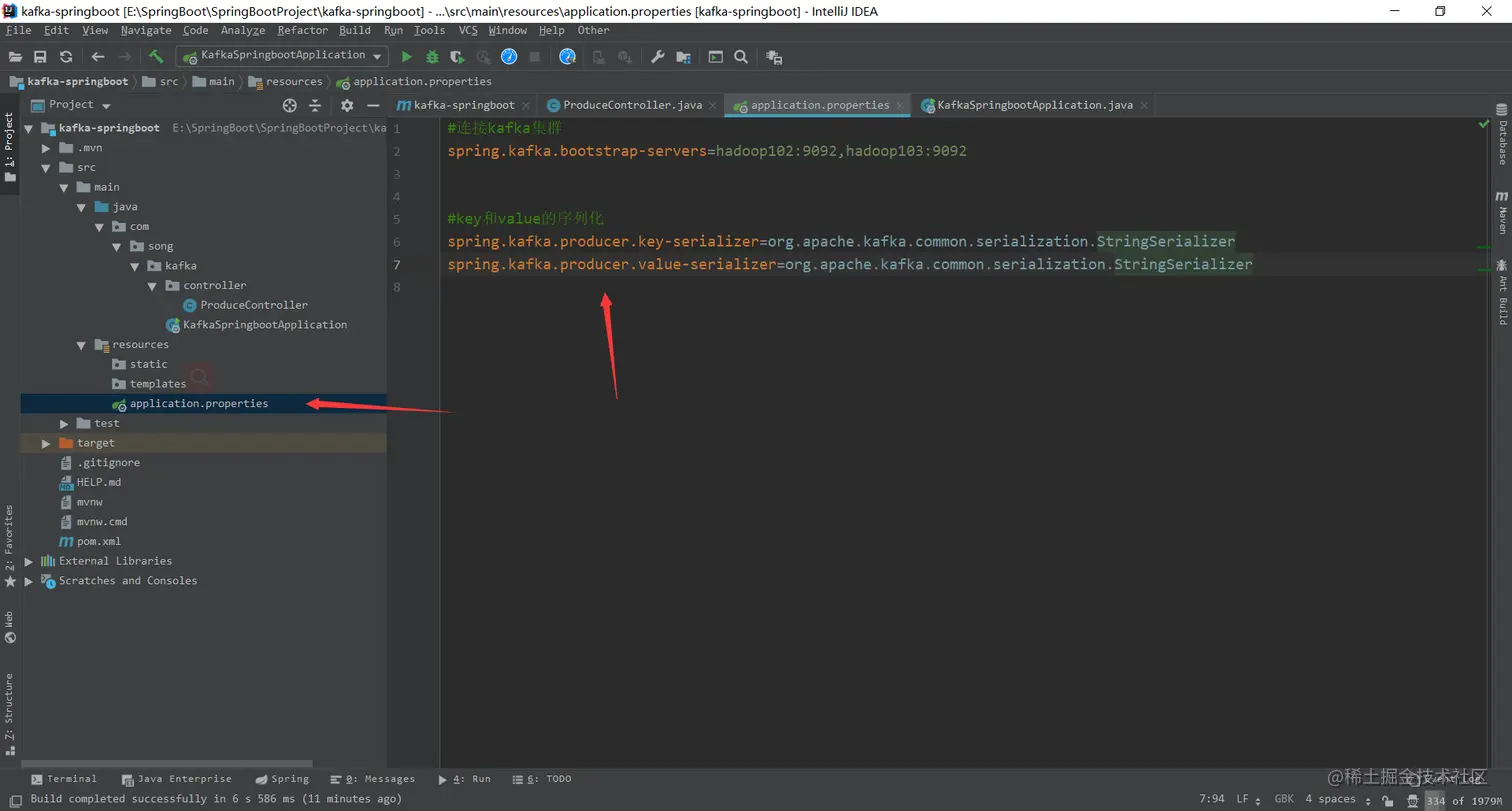The width and height of the screenshot is (1512, 811).
Task: Hide the Project panel with the minus icon
Action: pyautogui.click(x=373, y=105)
